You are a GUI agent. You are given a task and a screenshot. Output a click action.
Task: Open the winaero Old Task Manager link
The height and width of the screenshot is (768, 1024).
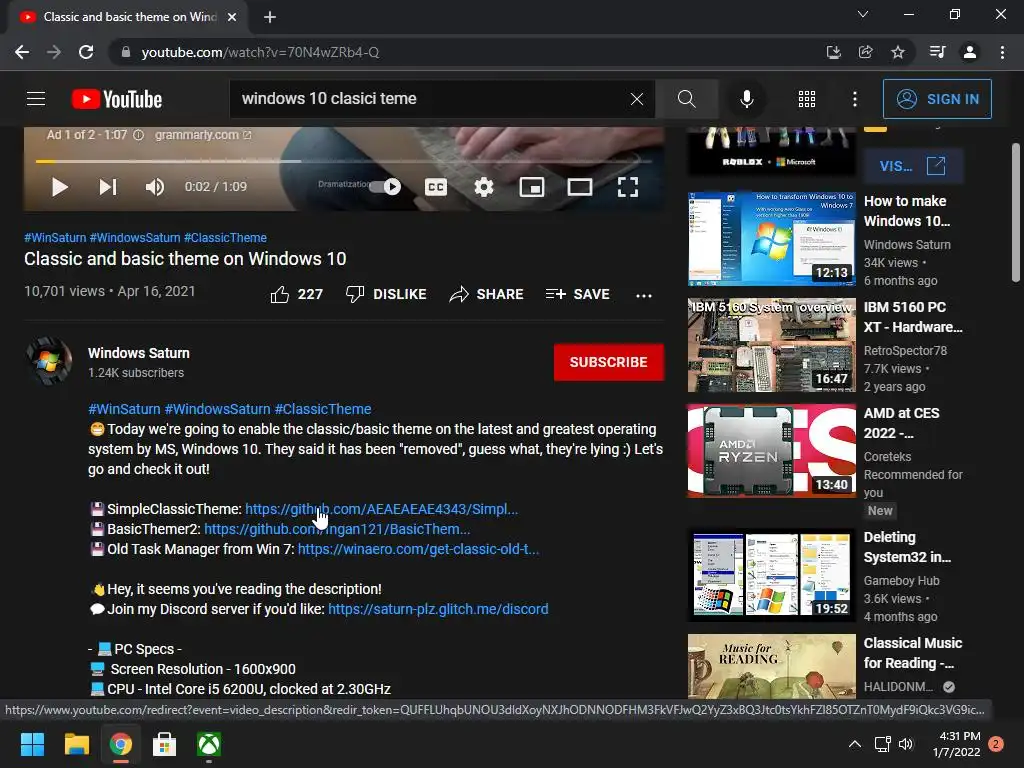click(419, 549)
